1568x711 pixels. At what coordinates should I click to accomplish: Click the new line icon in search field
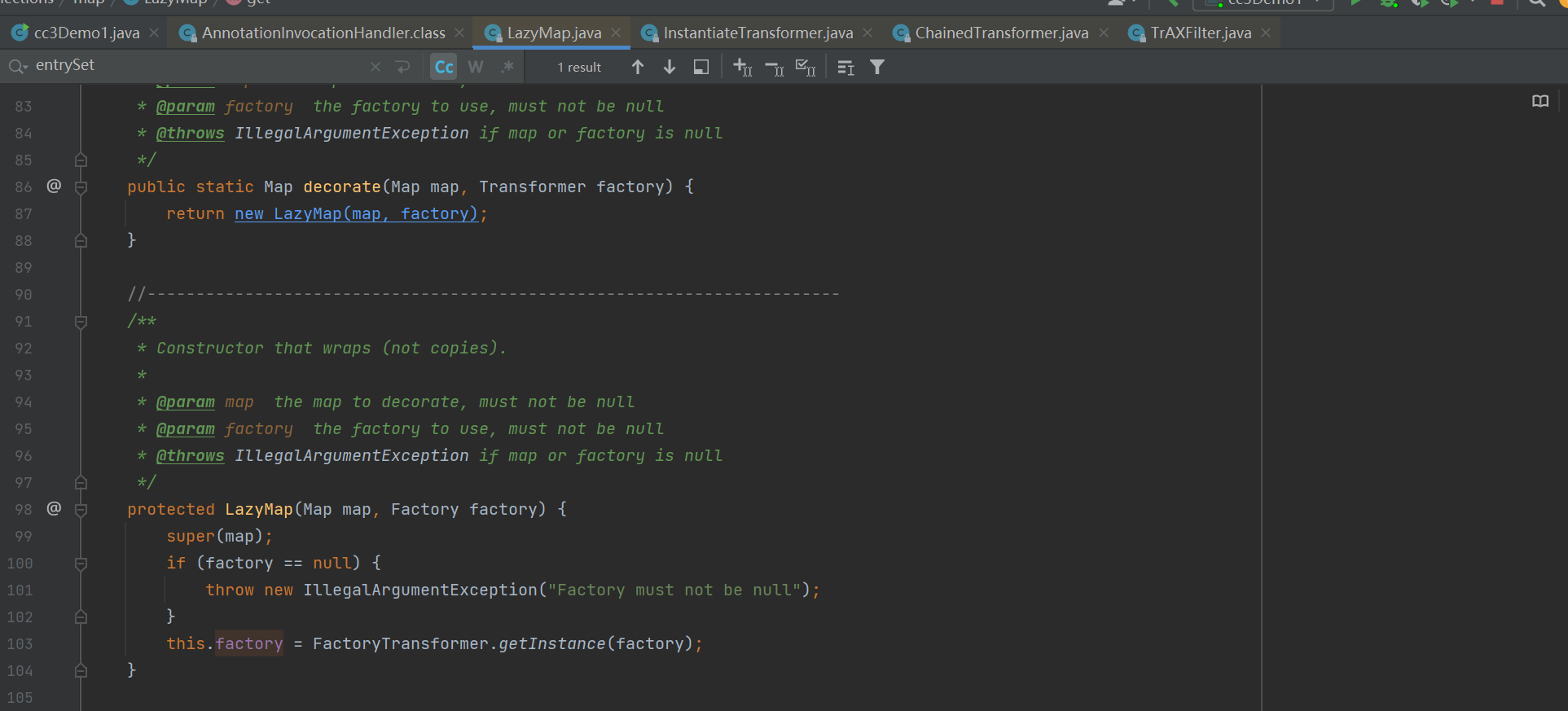tap(403, 67)
